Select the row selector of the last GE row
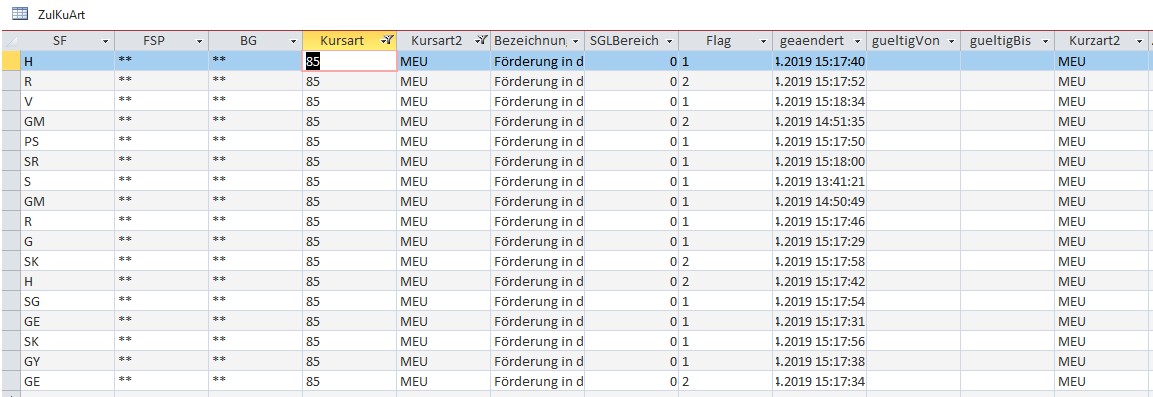1153x397 pixels. [x=11, y=382]
